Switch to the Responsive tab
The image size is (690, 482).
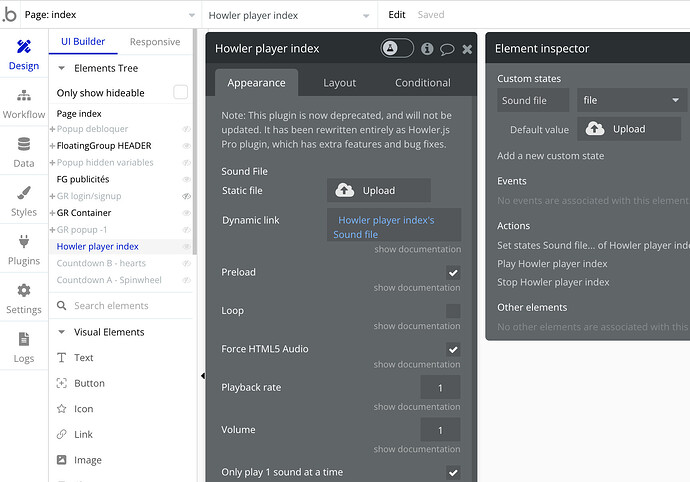[155, 42]
